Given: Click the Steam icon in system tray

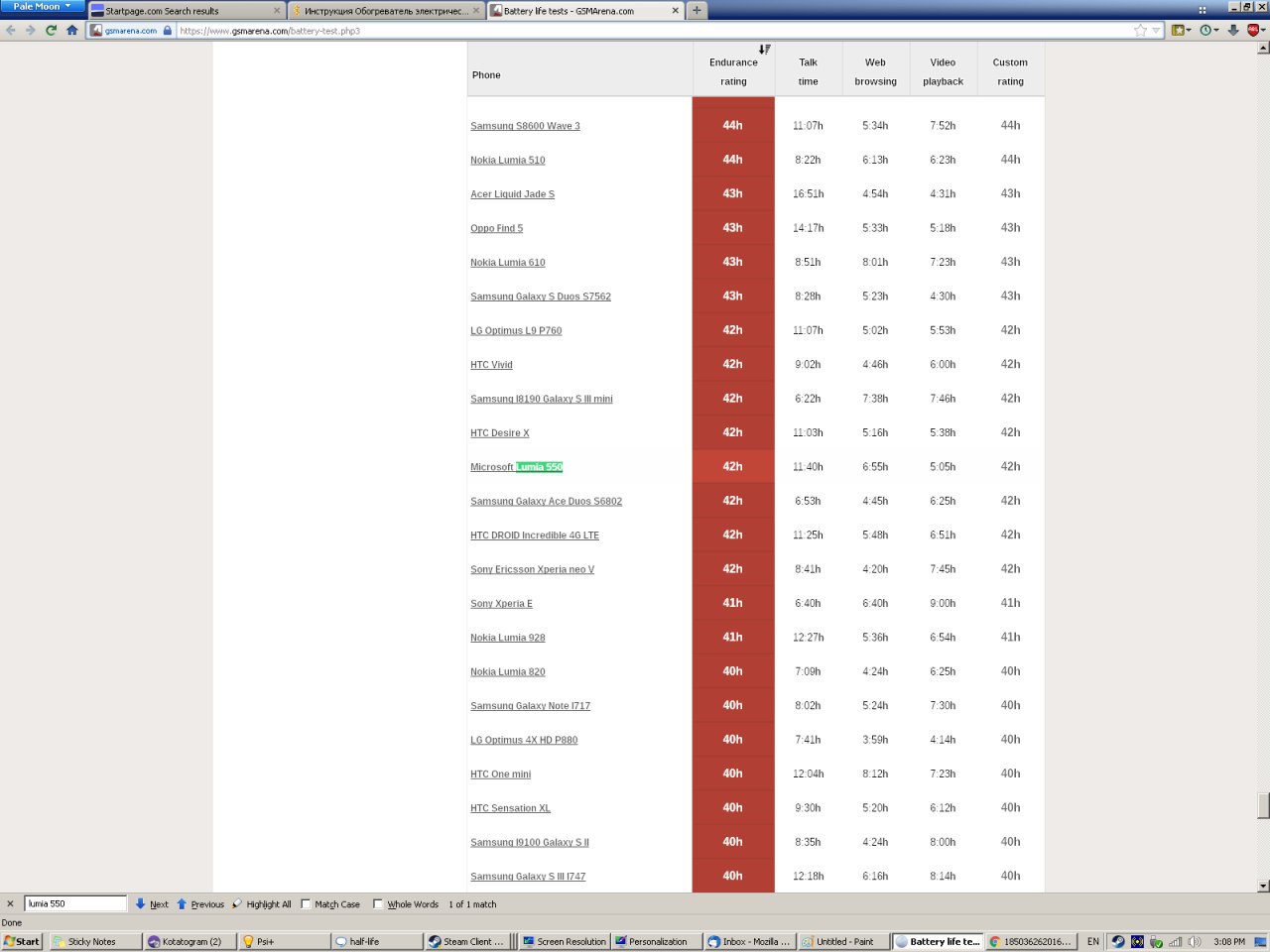Looking at the screenshot, I should 1118,941.
